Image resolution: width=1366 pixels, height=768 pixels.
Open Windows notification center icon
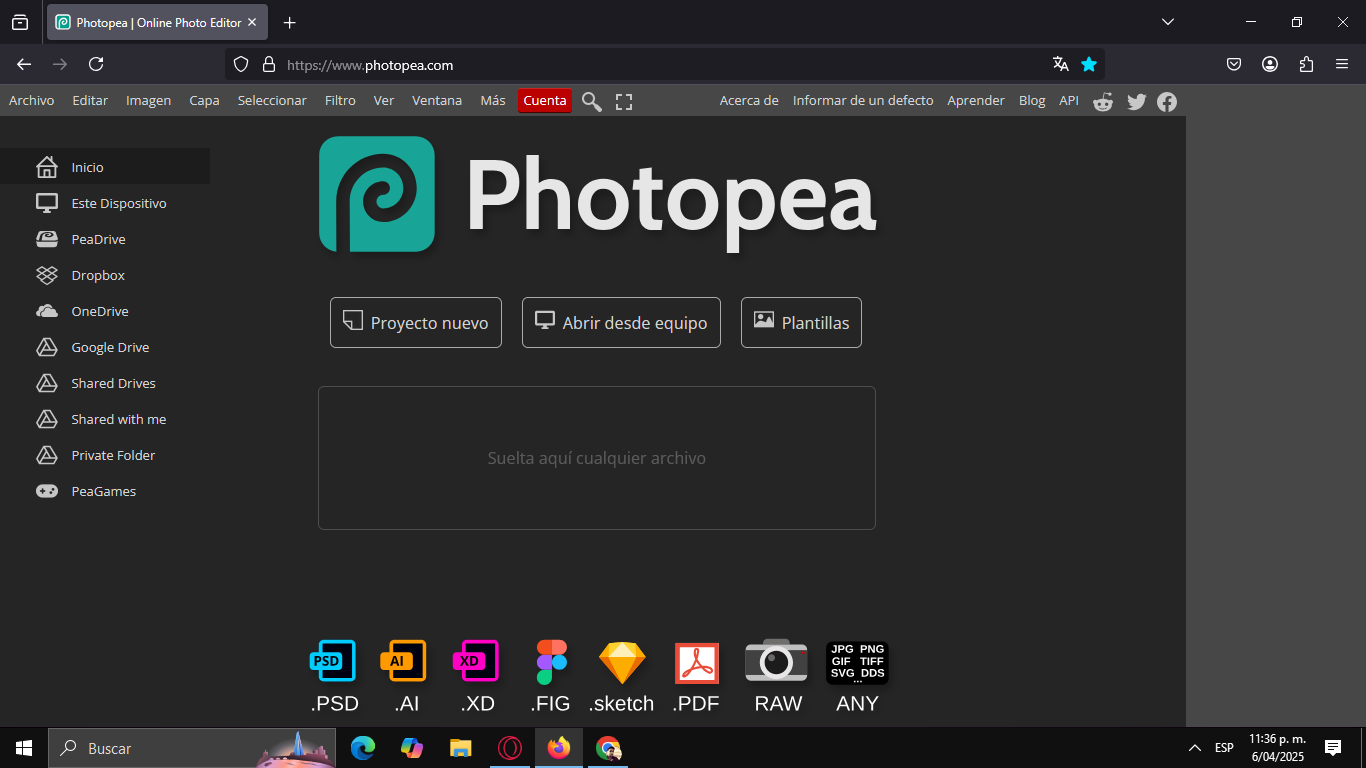pyautogui.click(x=1332, y=748)
